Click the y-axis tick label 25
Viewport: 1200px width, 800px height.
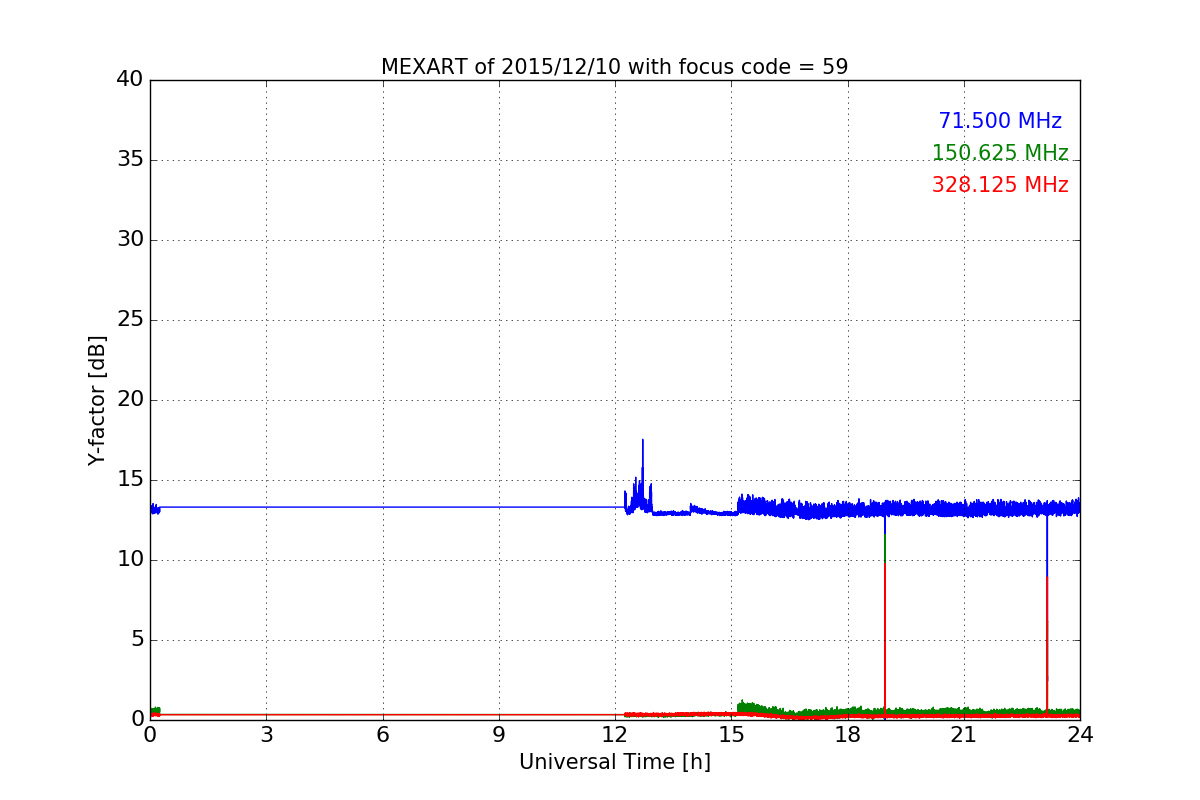[x=130, y=320]
